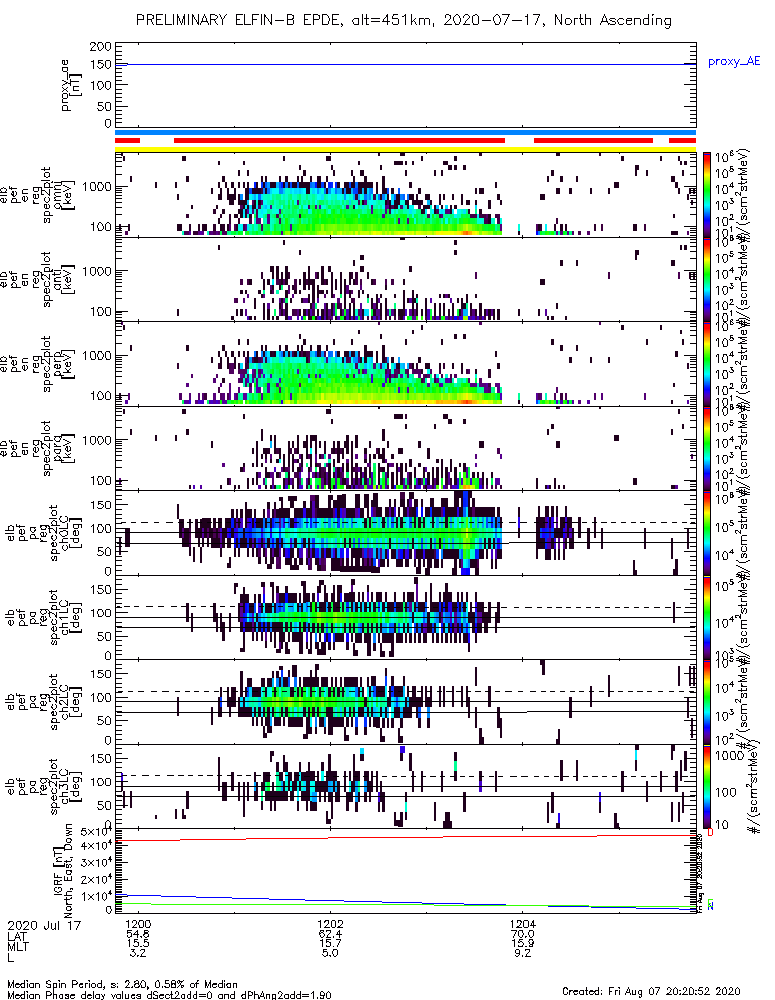Click the ch2LC pitch-angle spectrogram panel

pyautogui.click(x=405, y=702)
